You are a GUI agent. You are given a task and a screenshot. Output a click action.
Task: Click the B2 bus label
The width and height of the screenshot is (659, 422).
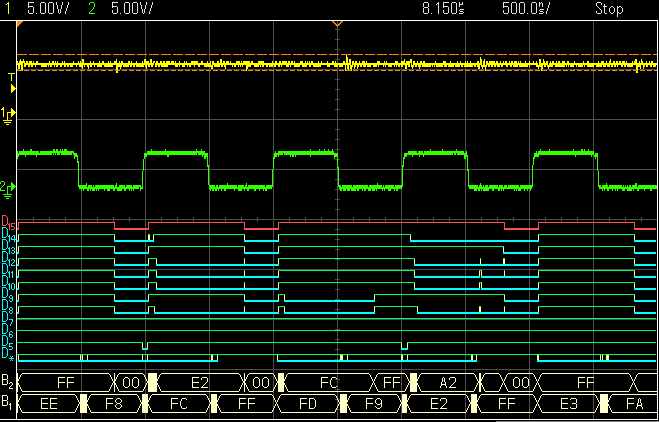(8, 382)
